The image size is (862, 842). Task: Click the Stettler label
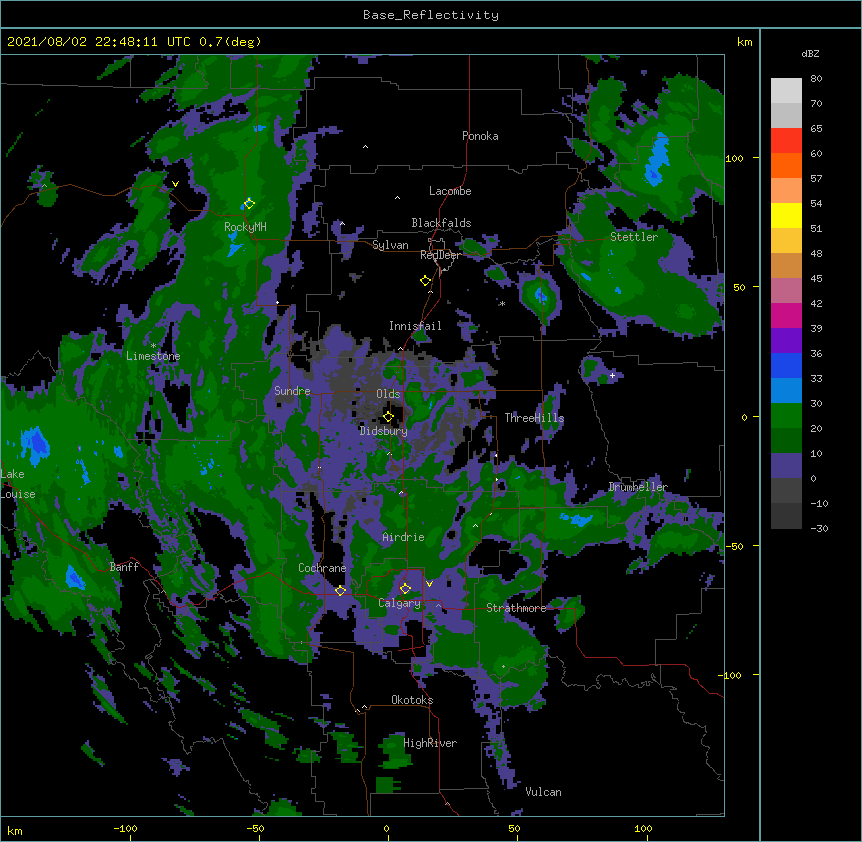634,237
